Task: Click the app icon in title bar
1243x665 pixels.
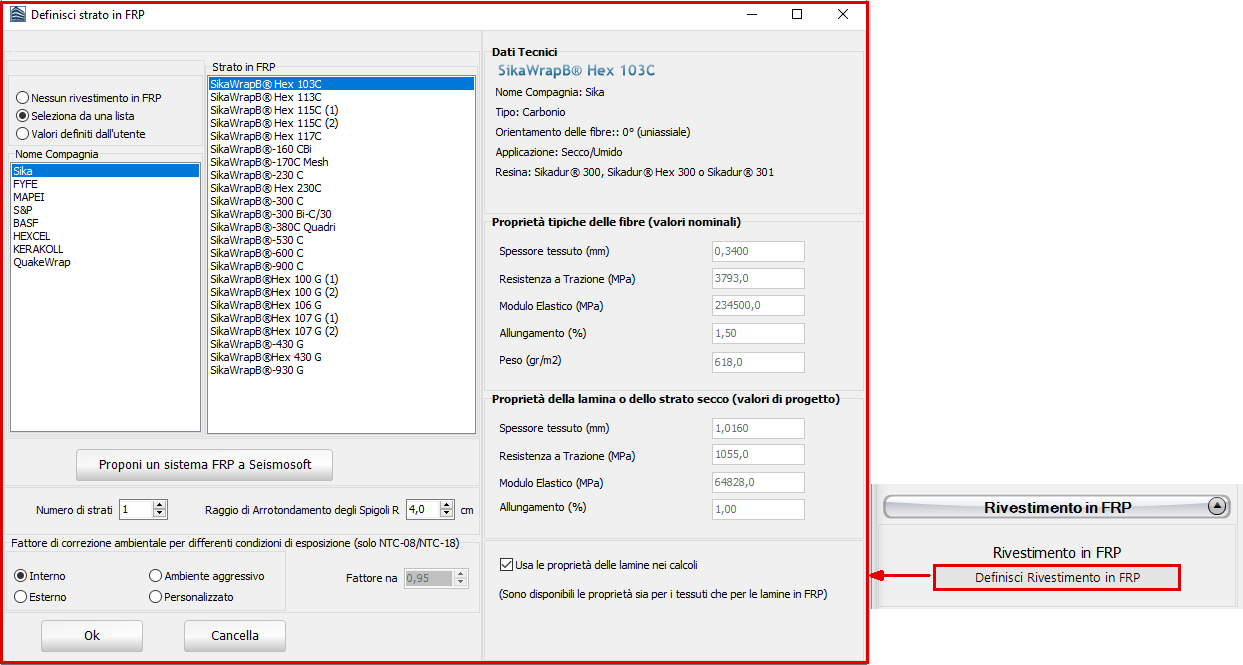Action: pos(17,15)
